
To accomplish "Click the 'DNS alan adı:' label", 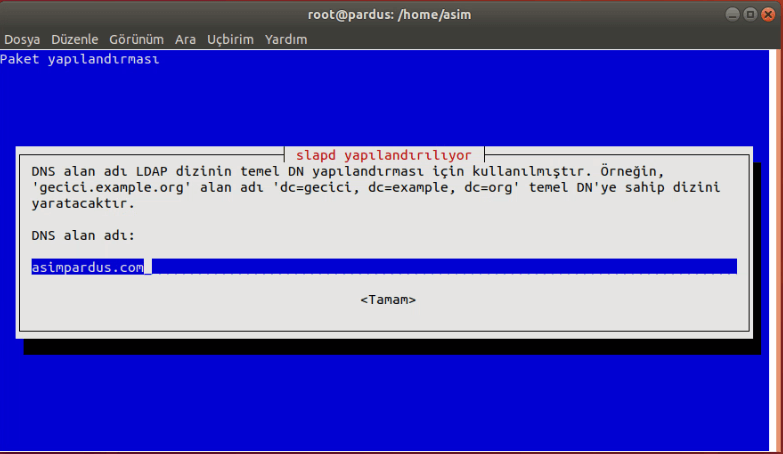I will [83, 235].
